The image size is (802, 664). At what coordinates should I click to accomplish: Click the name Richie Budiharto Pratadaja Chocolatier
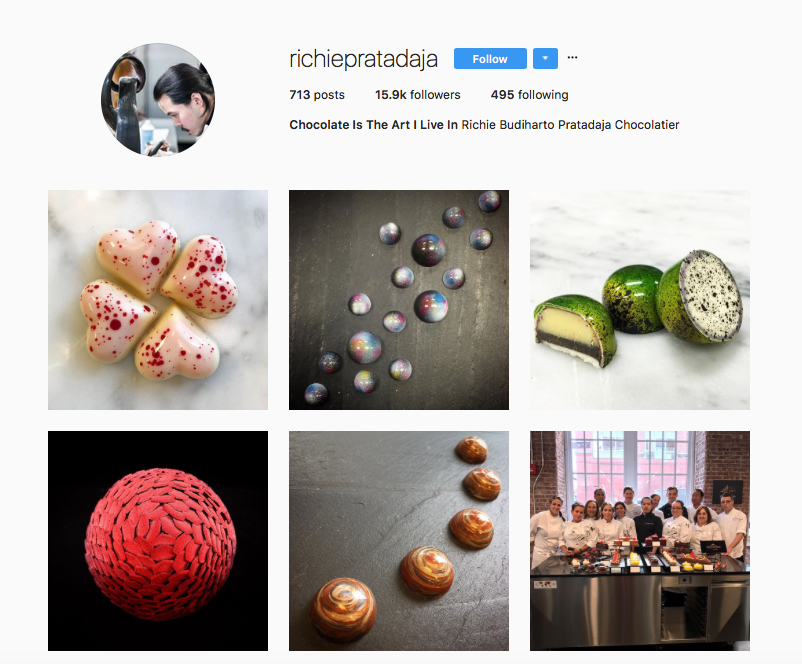(570, 125)
